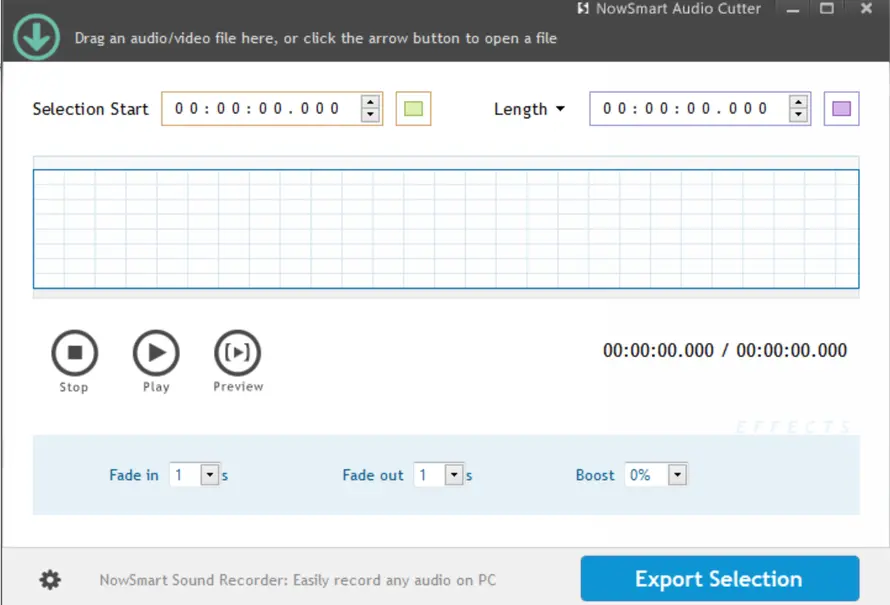The width and height of the screenshot is (890, 605).
Task: Open the Fade out seconds dropdown
Action: (455, 475)
